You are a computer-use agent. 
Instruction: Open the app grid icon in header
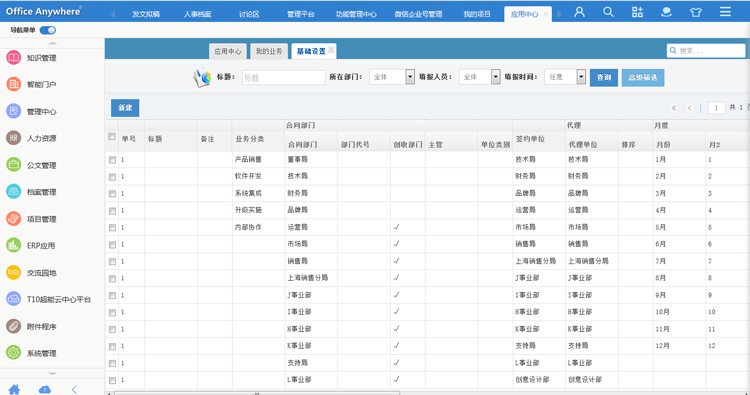tap(637, 12)
